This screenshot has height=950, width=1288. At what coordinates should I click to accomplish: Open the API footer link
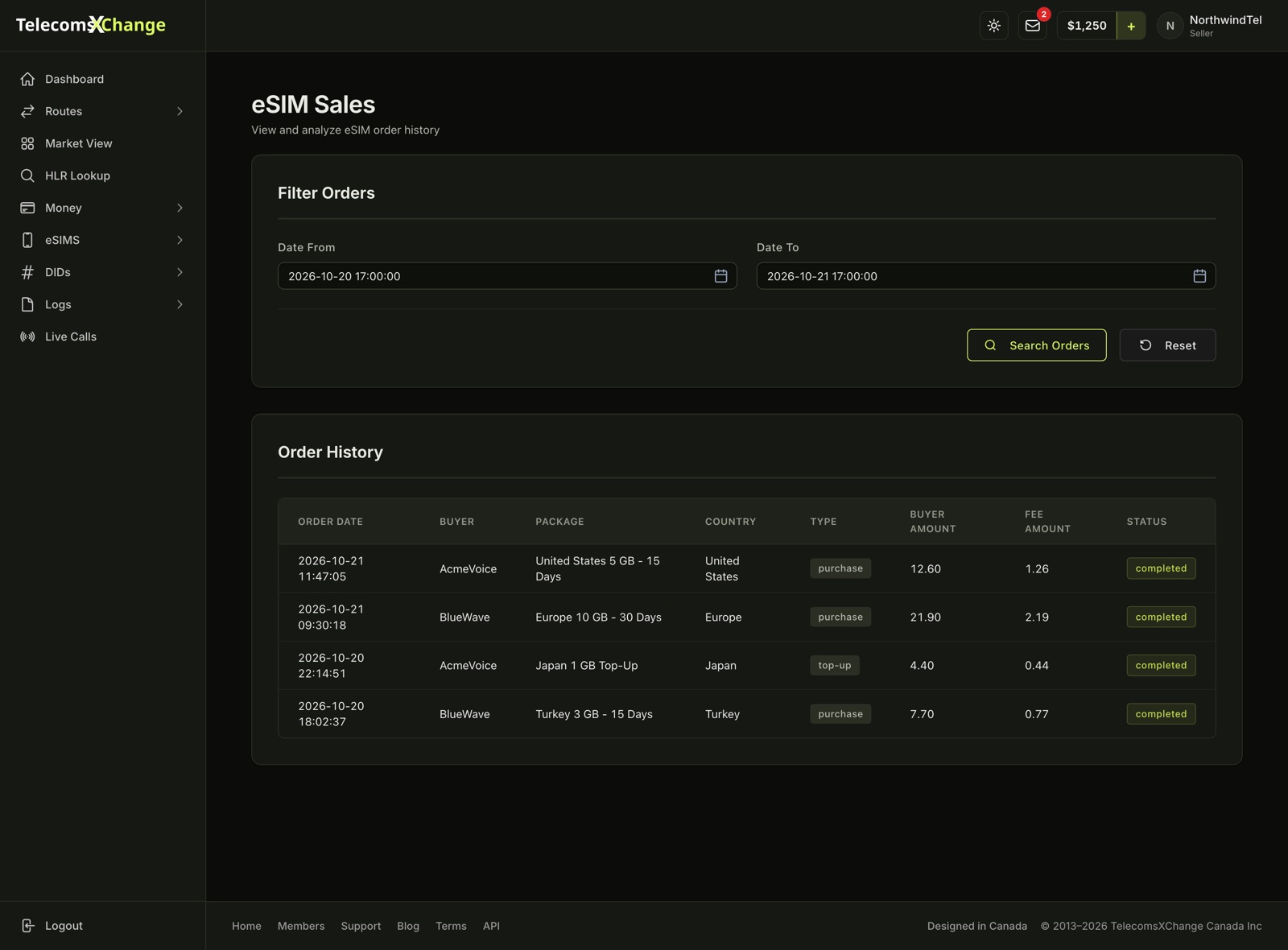pos(491,926)
